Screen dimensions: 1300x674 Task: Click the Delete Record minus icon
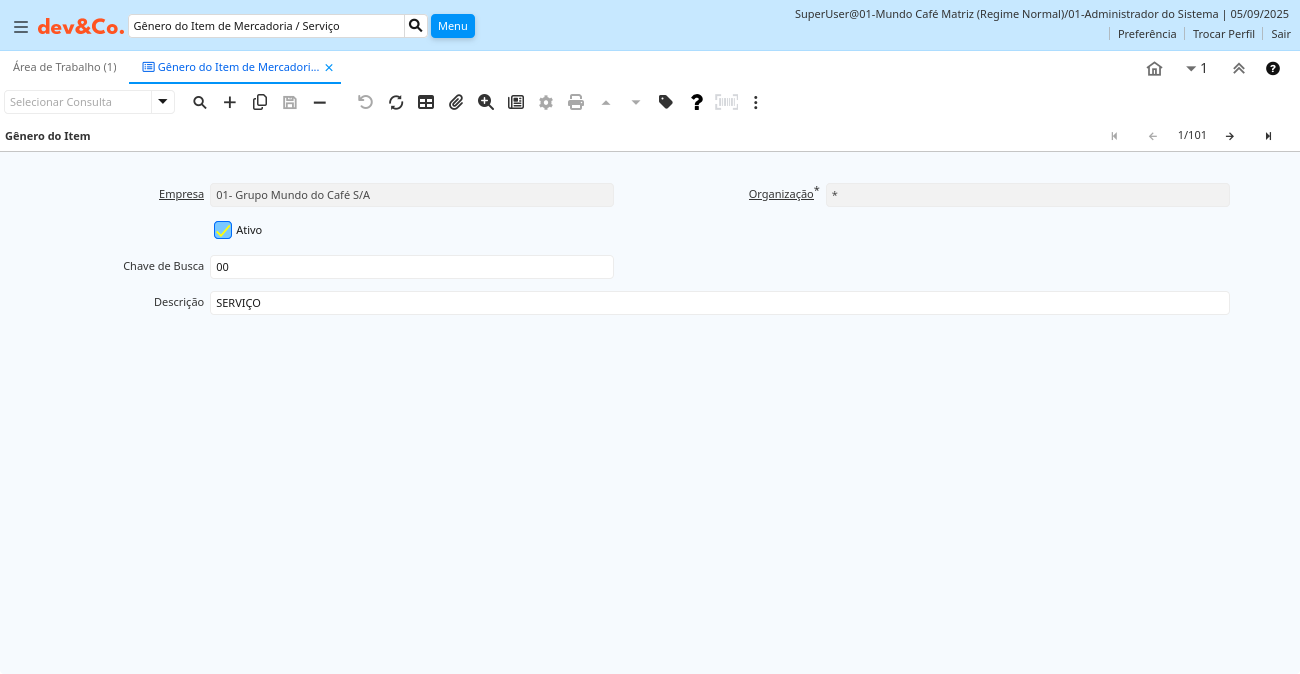pyautogui.click(x=320, y=102)
